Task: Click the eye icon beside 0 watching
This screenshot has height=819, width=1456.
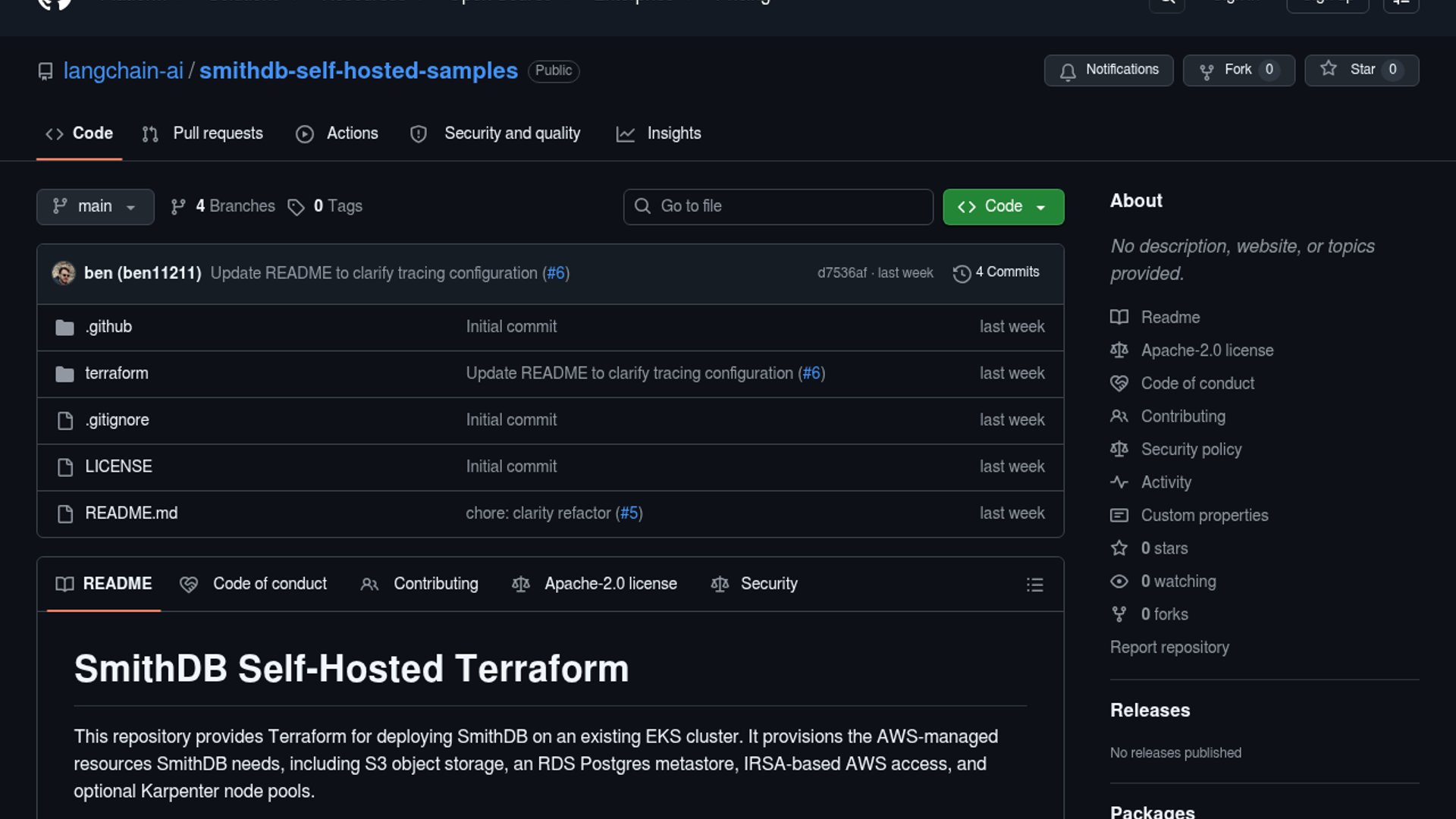Action: 1119,582
